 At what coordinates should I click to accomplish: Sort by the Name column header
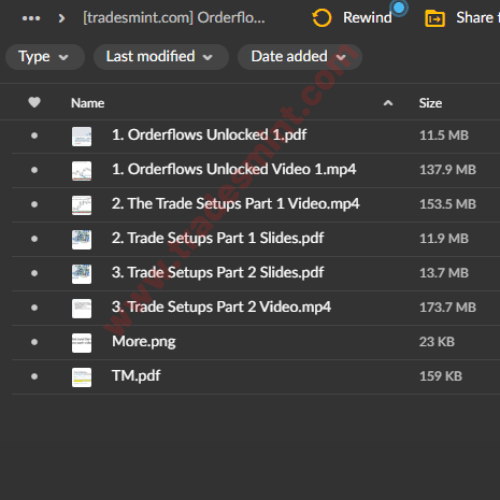(x=88, y=103)
